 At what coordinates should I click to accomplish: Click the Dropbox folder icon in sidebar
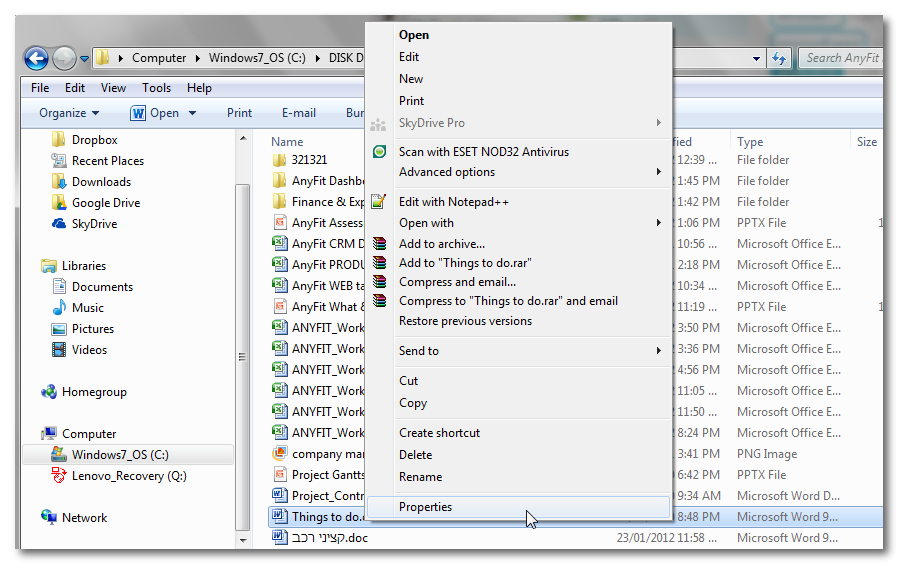pyautogui.click(x=59, y=140)
